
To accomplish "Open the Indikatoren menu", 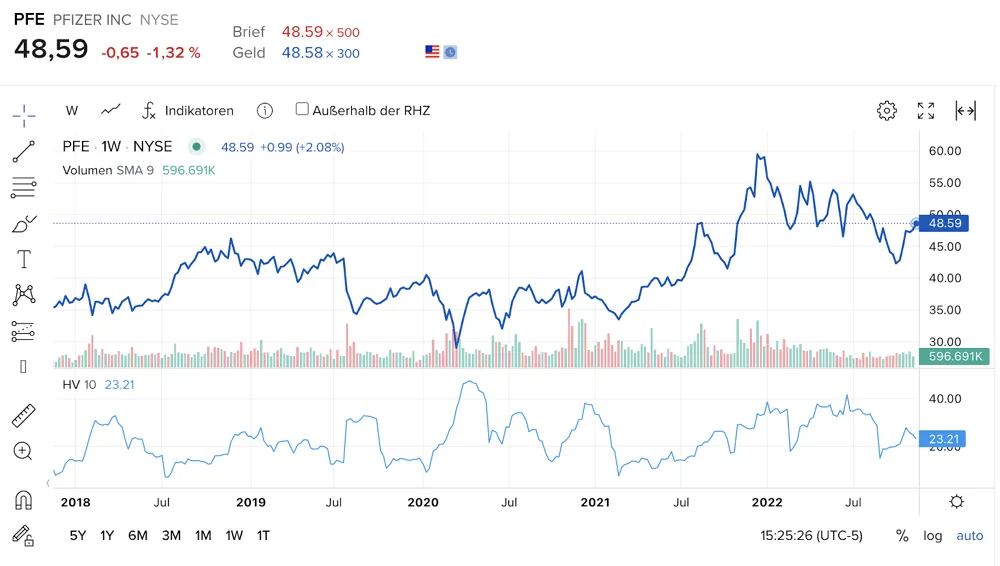I will pos(188,110).
